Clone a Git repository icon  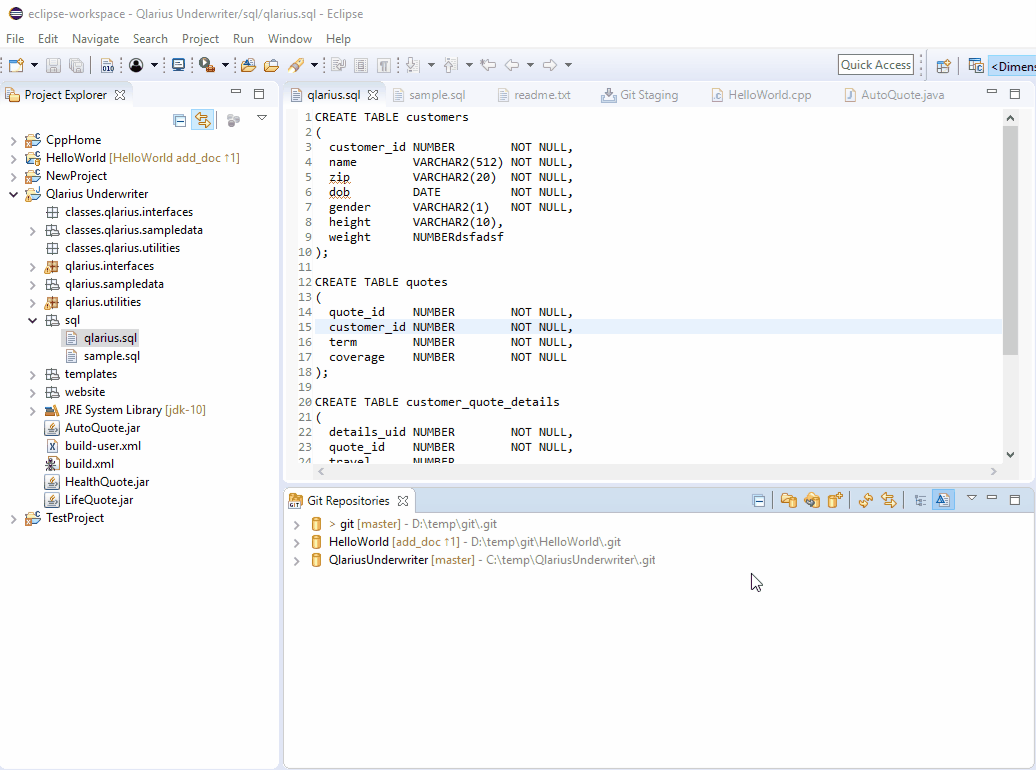[x=812, y=500]
